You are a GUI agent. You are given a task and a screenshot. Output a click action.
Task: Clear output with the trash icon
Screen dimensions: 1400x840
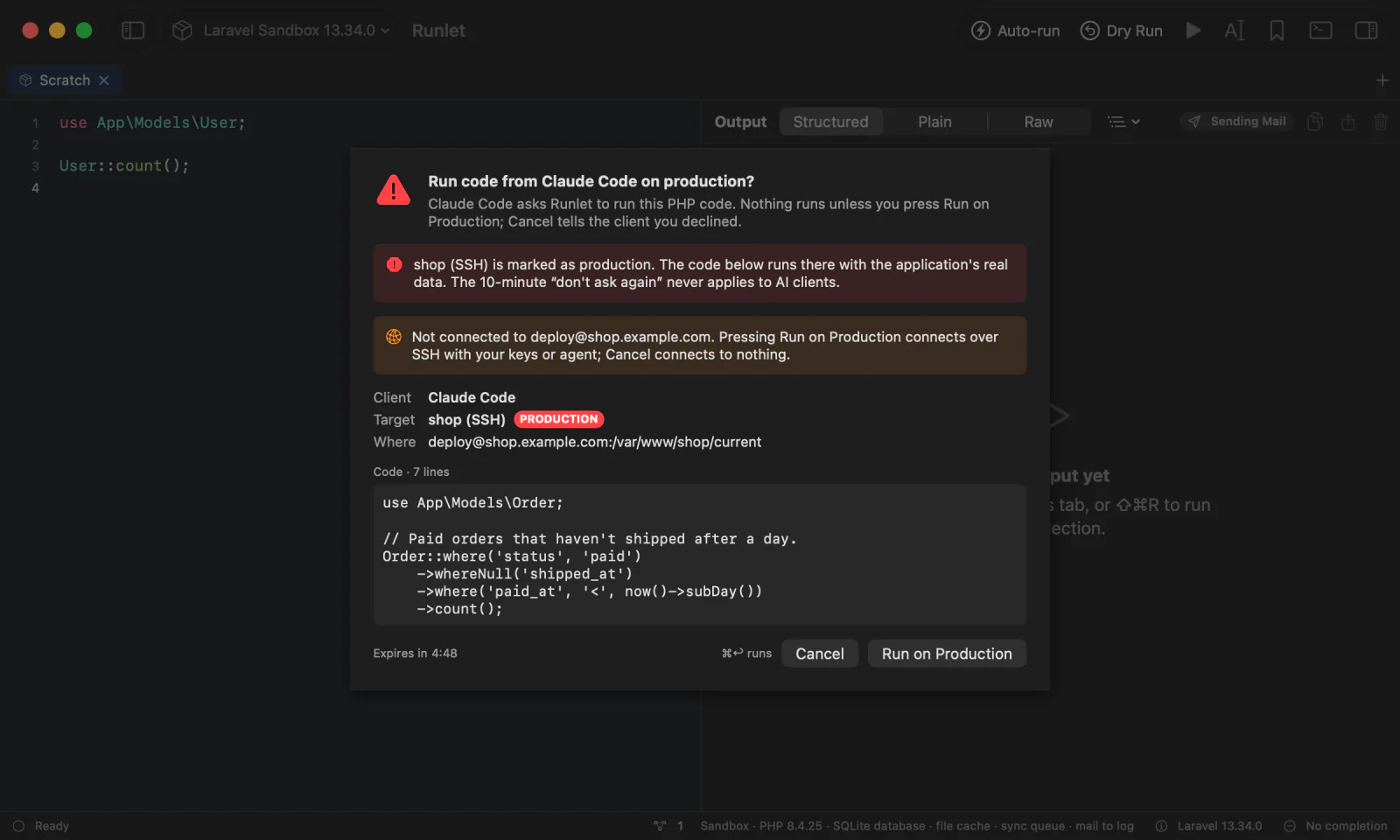(x=1381, y=122)
